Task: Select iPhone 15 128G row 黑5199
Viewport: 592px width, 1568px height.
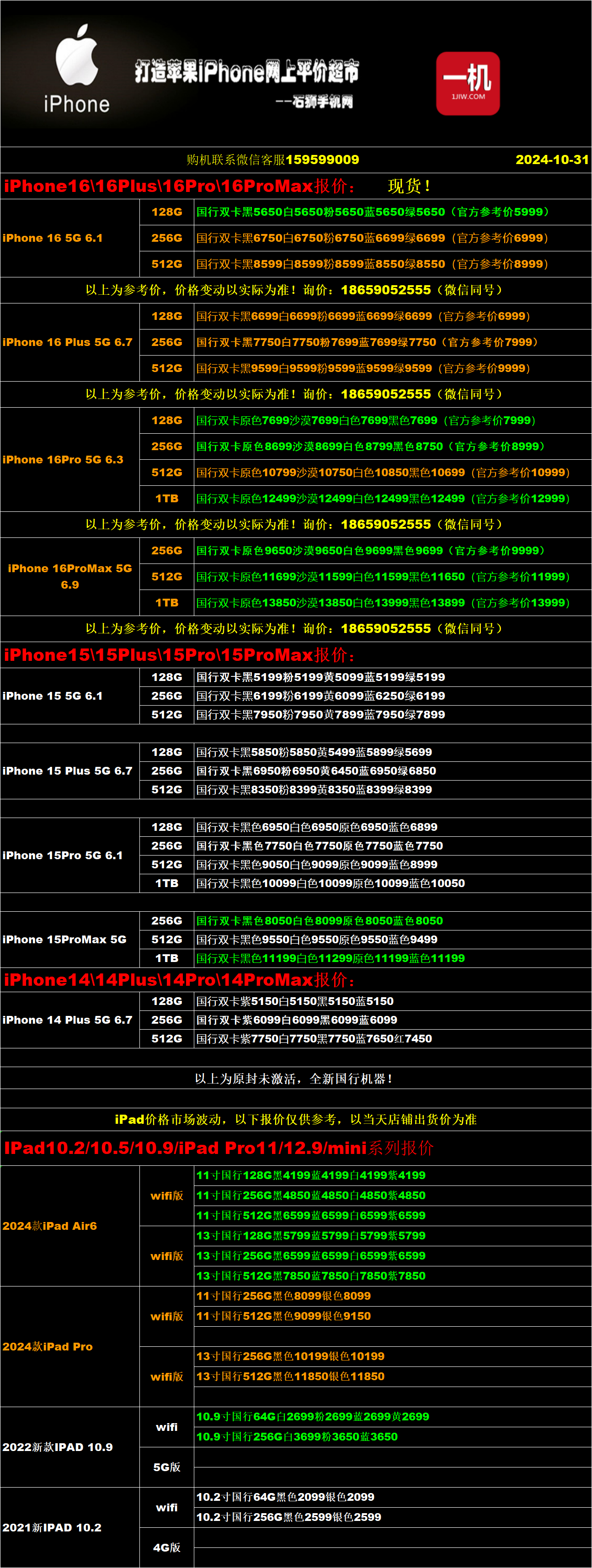Action: [x=393, y=677]
